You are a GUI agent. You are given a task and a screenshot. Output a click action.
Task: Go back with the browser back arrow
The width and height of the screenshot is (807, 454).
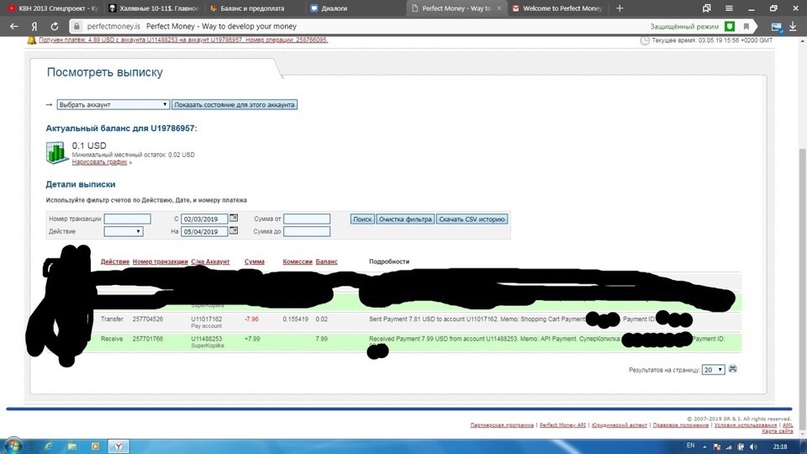14,26
